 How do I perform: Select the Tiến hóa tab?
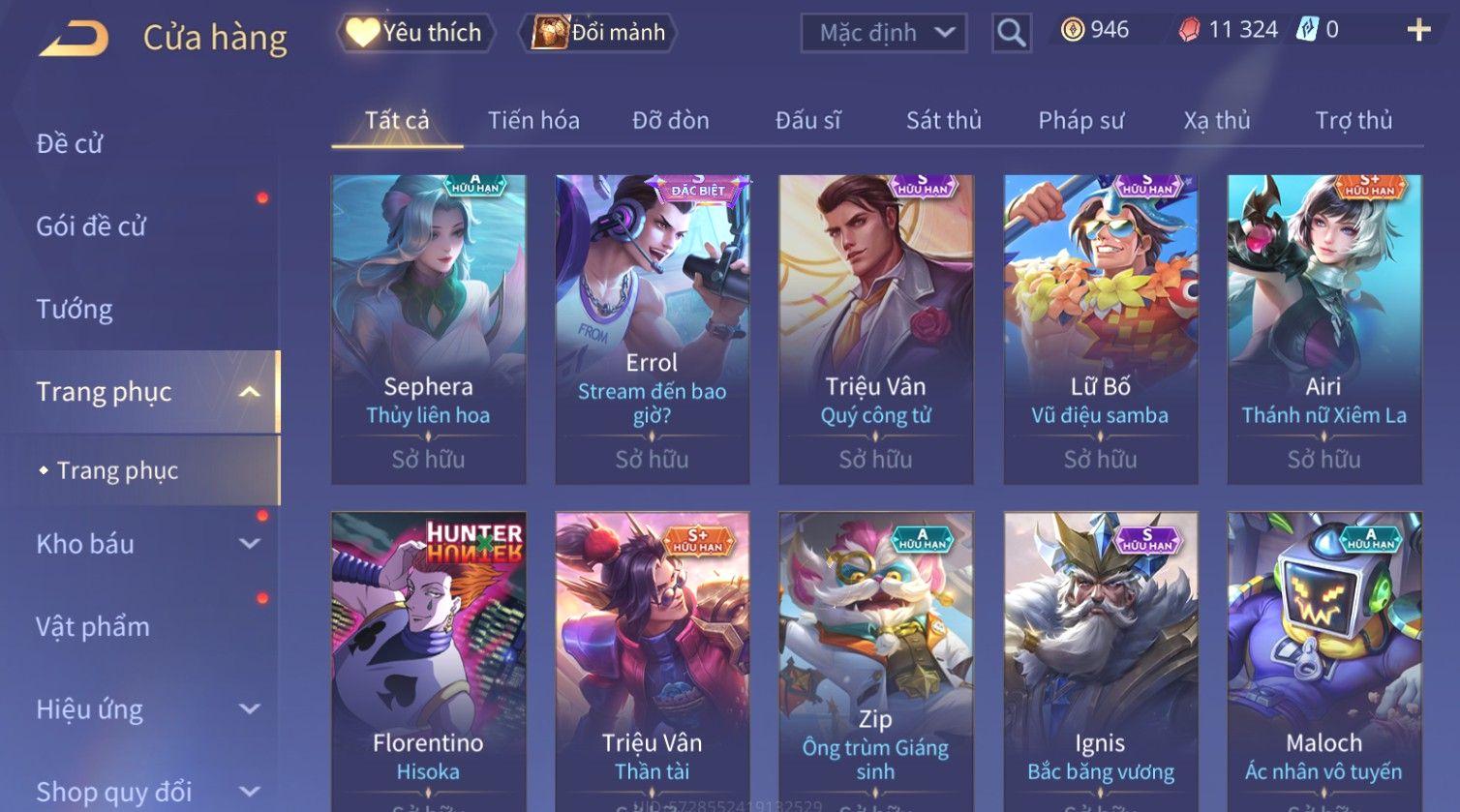[533, 120]
